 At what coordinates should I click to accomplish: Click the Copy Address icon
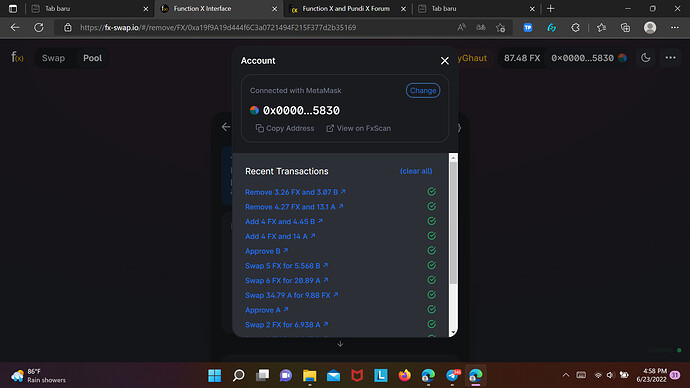click(260, 128)
